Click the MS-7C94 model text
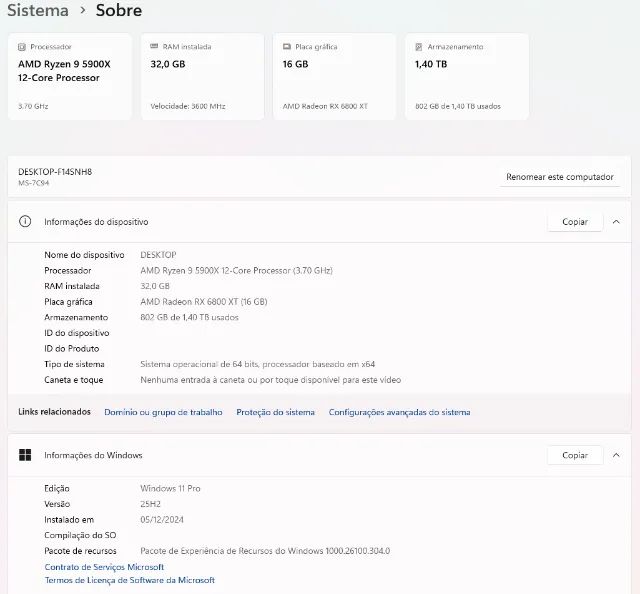 tap(33, 183)
